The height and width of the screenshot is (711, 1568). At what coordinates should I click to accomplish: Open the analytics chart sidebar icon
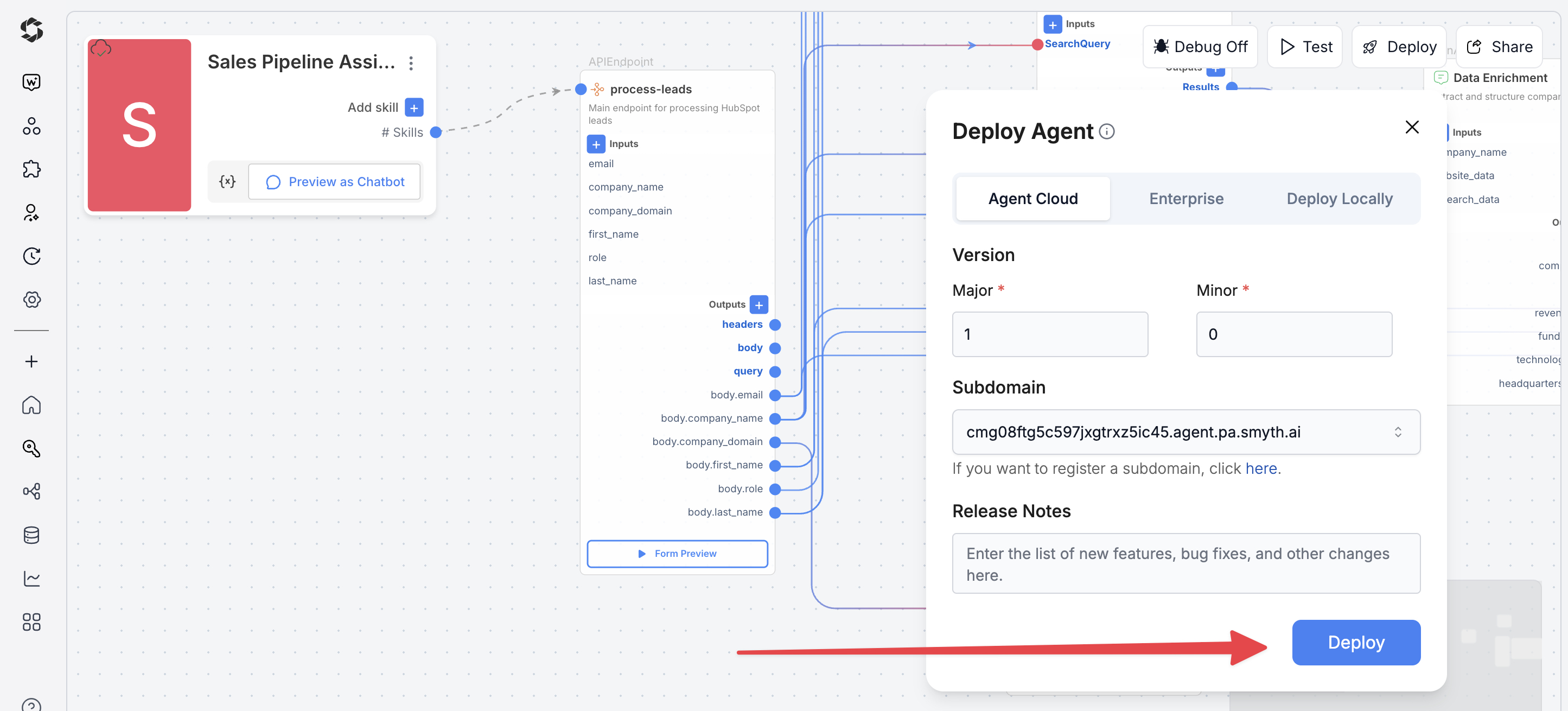(x=31, y=578)
